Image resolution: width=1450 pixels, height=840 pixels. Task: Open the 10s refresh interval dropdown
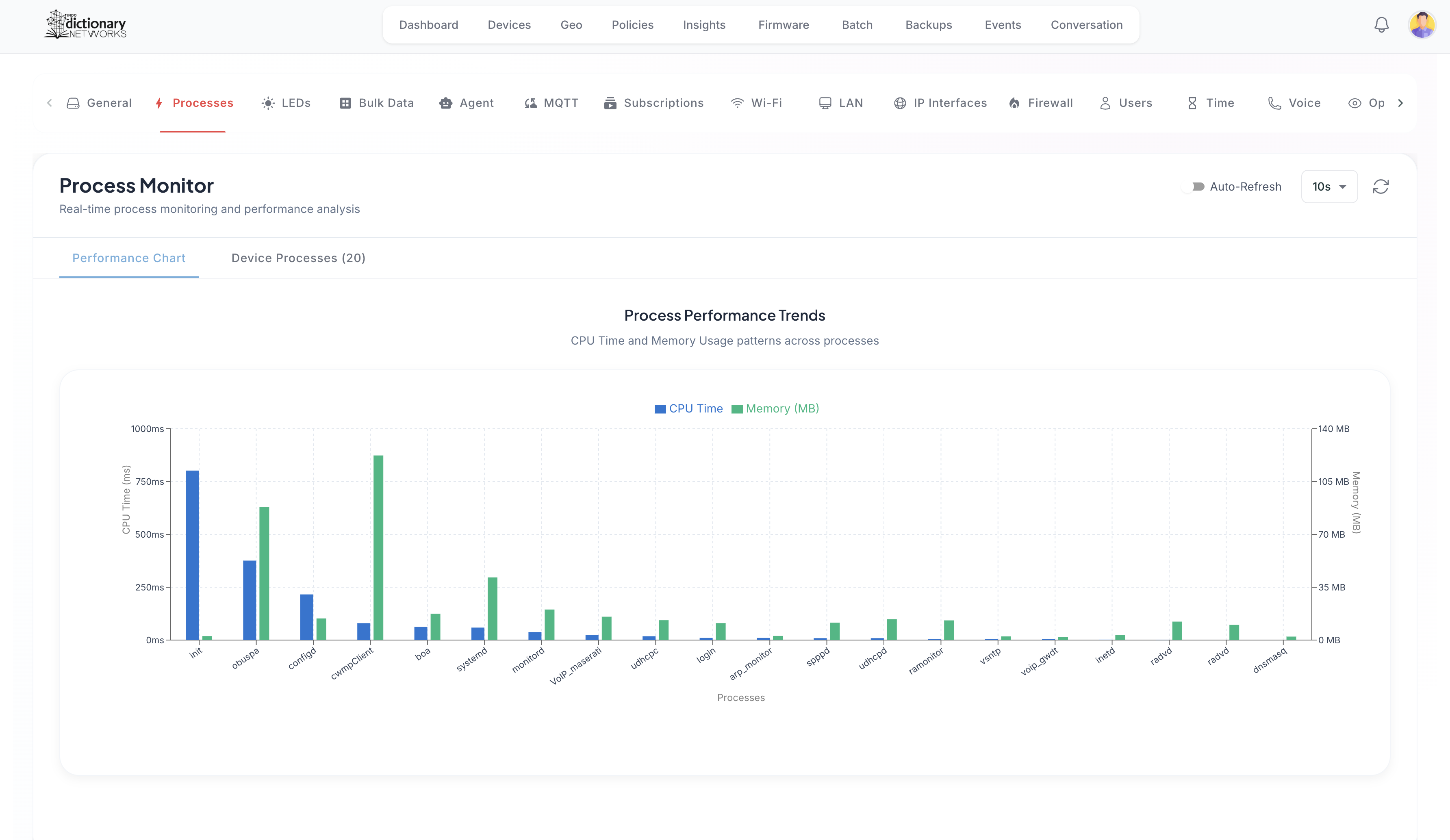click(x=1329, y=187)
